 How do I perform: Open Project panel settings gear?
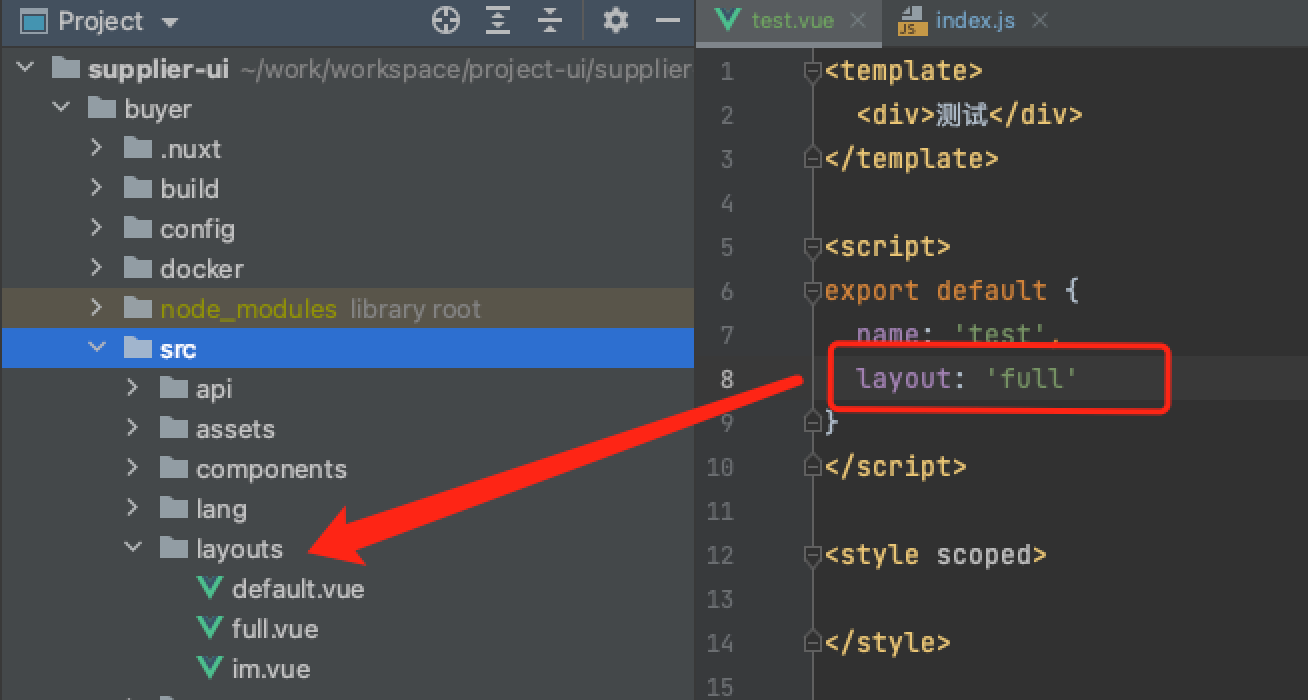pyautogui.click(x=616, y=20)
